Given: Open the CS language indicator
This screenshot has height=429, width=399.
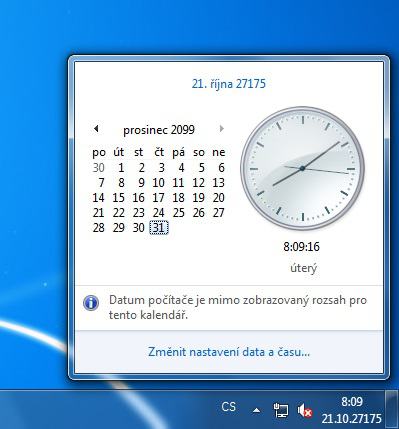Looking at the screenshot, I should coord(229,407).
